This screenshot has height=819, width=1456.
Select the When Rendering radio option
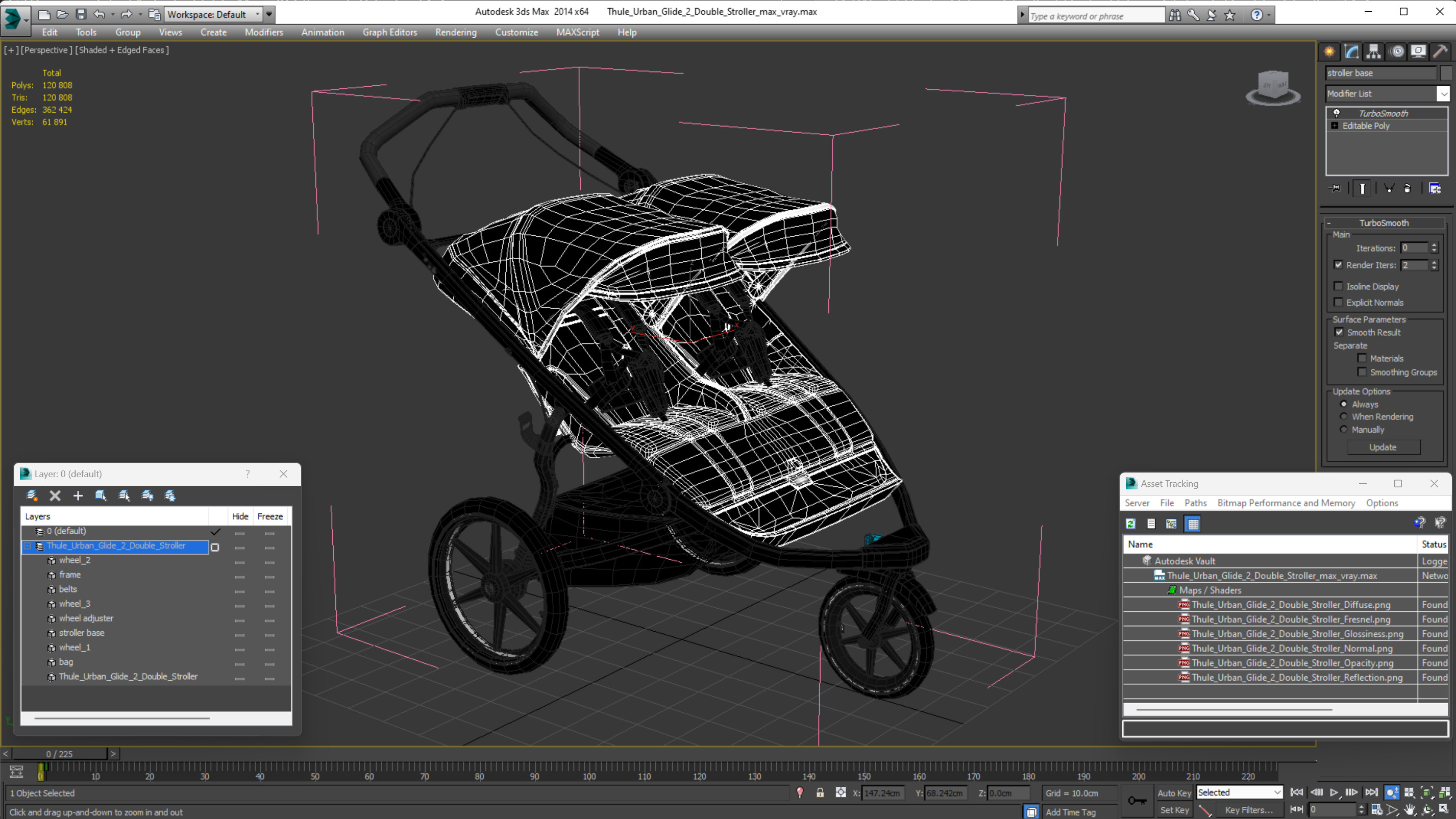tap(1344, 416)
